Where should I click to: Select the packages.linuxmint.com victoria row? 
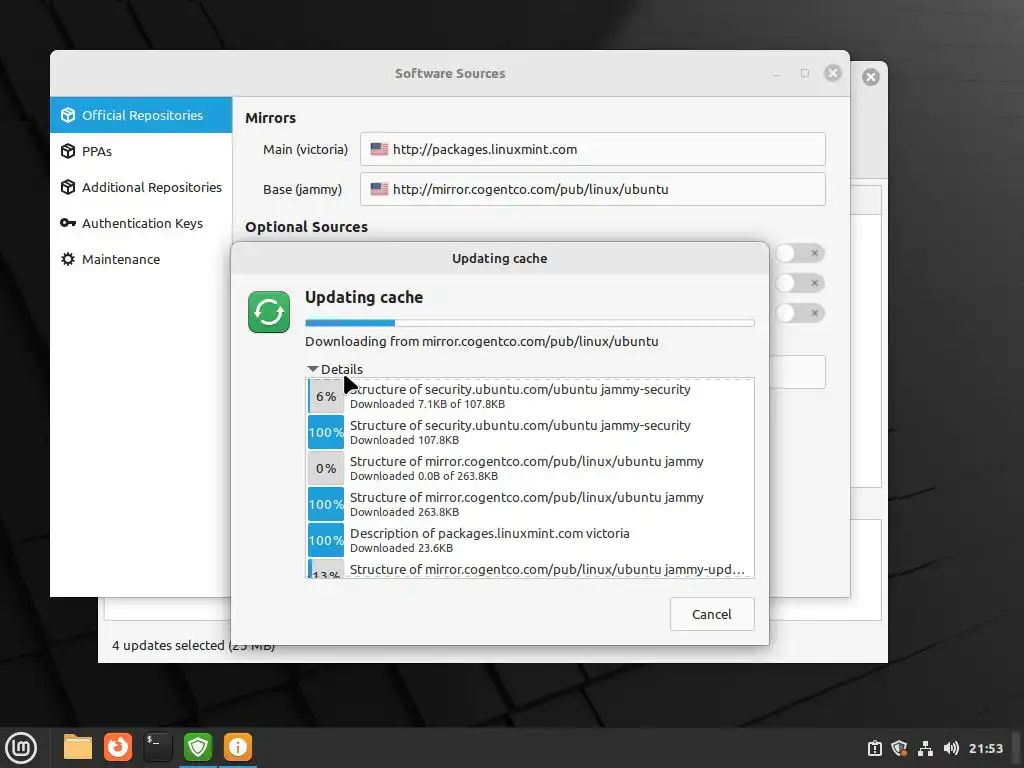[530, 539]
